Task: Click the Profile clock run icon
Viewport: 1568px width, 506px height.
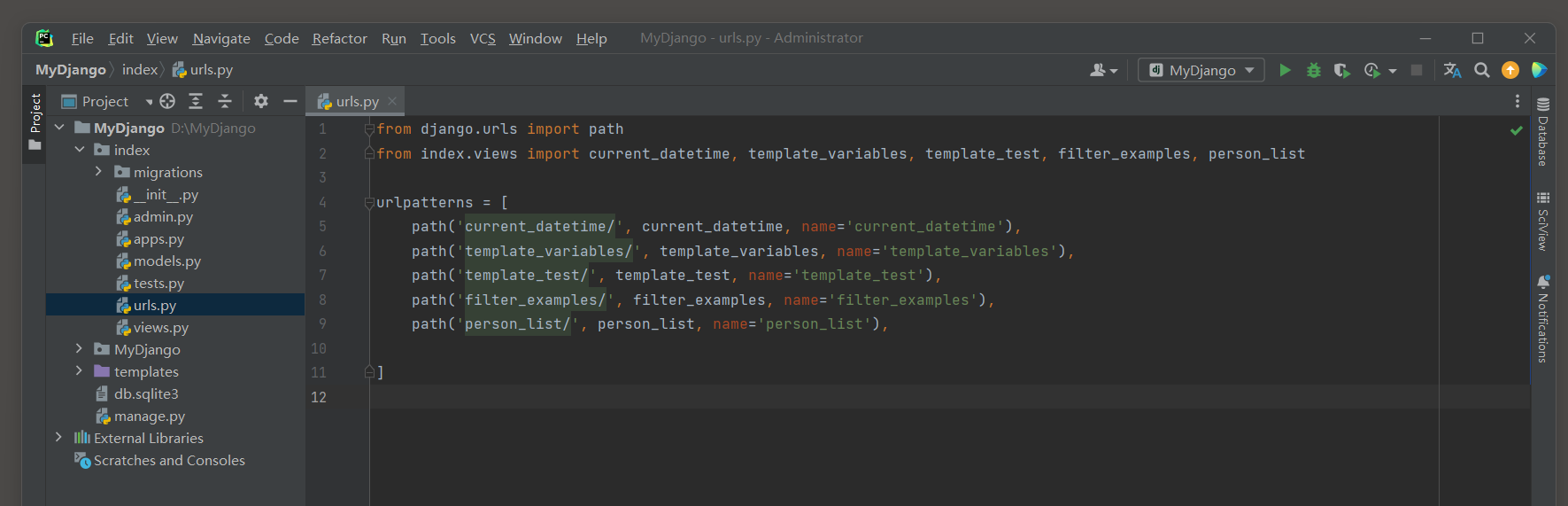Action: click(1371, 70)
